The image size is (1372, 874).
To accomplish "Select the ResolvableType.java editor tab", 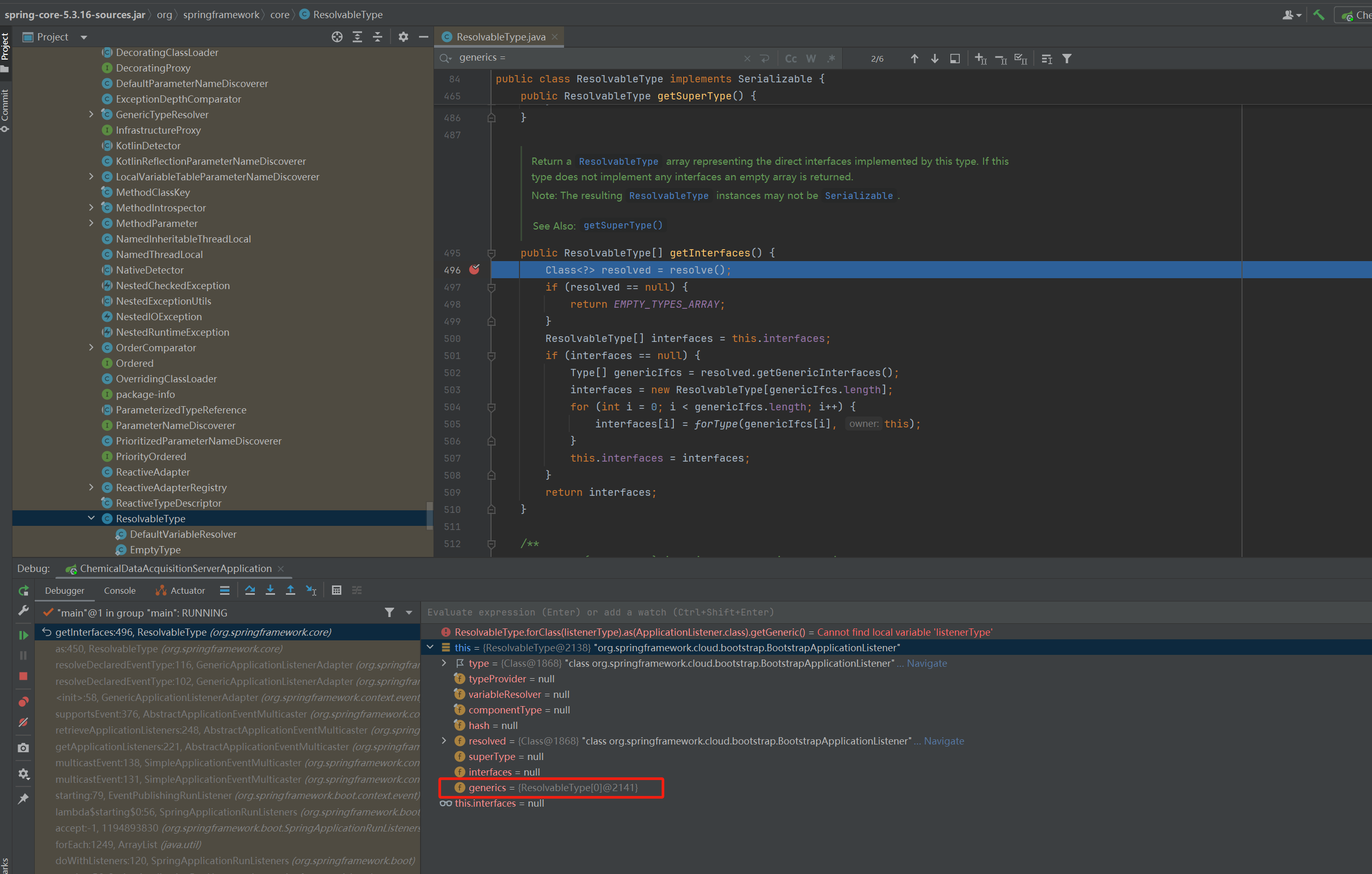I will point(500,37).
